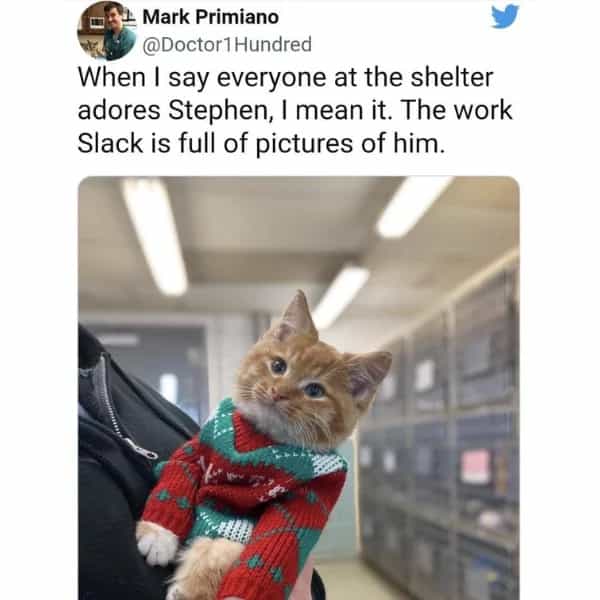Open the @Doctor1Hundred handle link
This screenshot has height=600, width=600.
227,44
